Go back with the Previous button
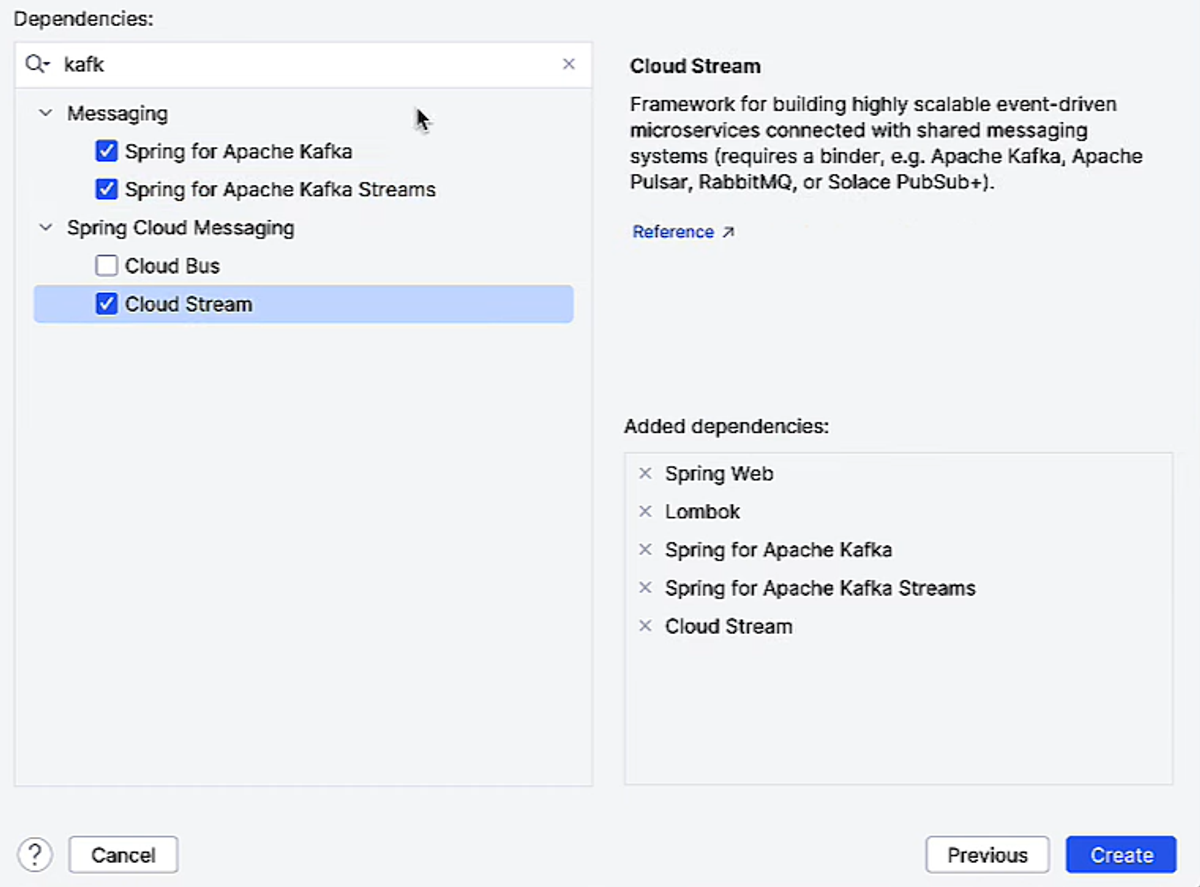 (987, 855)
